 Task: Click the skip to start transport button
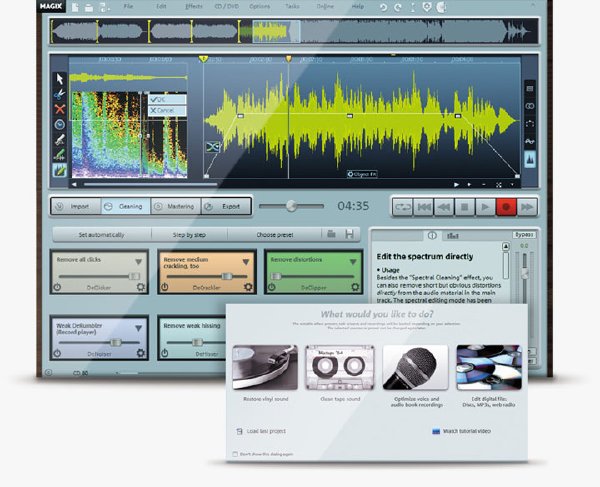(x=424, y=207)
